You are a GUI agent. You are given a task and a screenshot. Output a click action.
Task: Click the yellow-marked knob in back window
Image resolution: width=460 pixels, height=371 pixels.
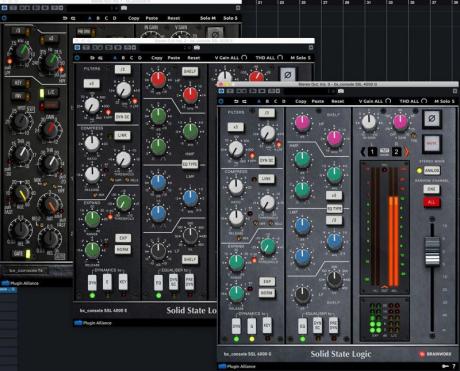pos(21,194)
